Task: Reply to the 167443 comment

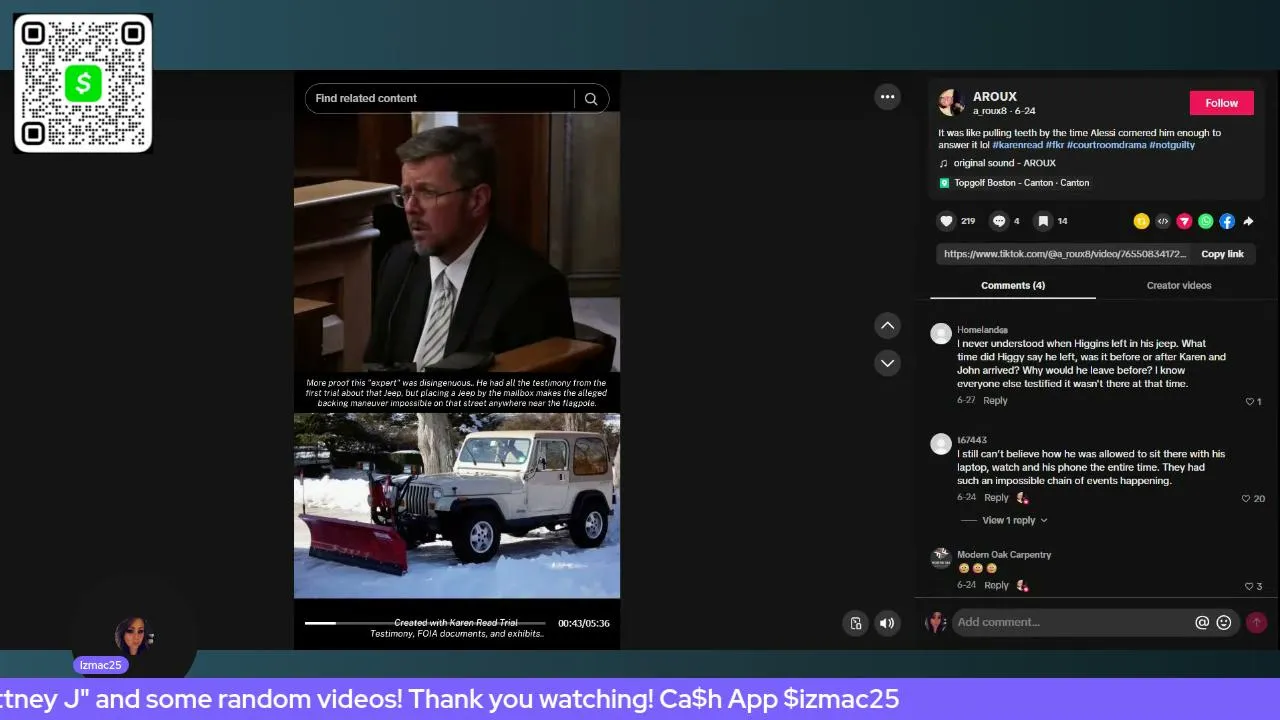Action: click(x=996, y=497)
